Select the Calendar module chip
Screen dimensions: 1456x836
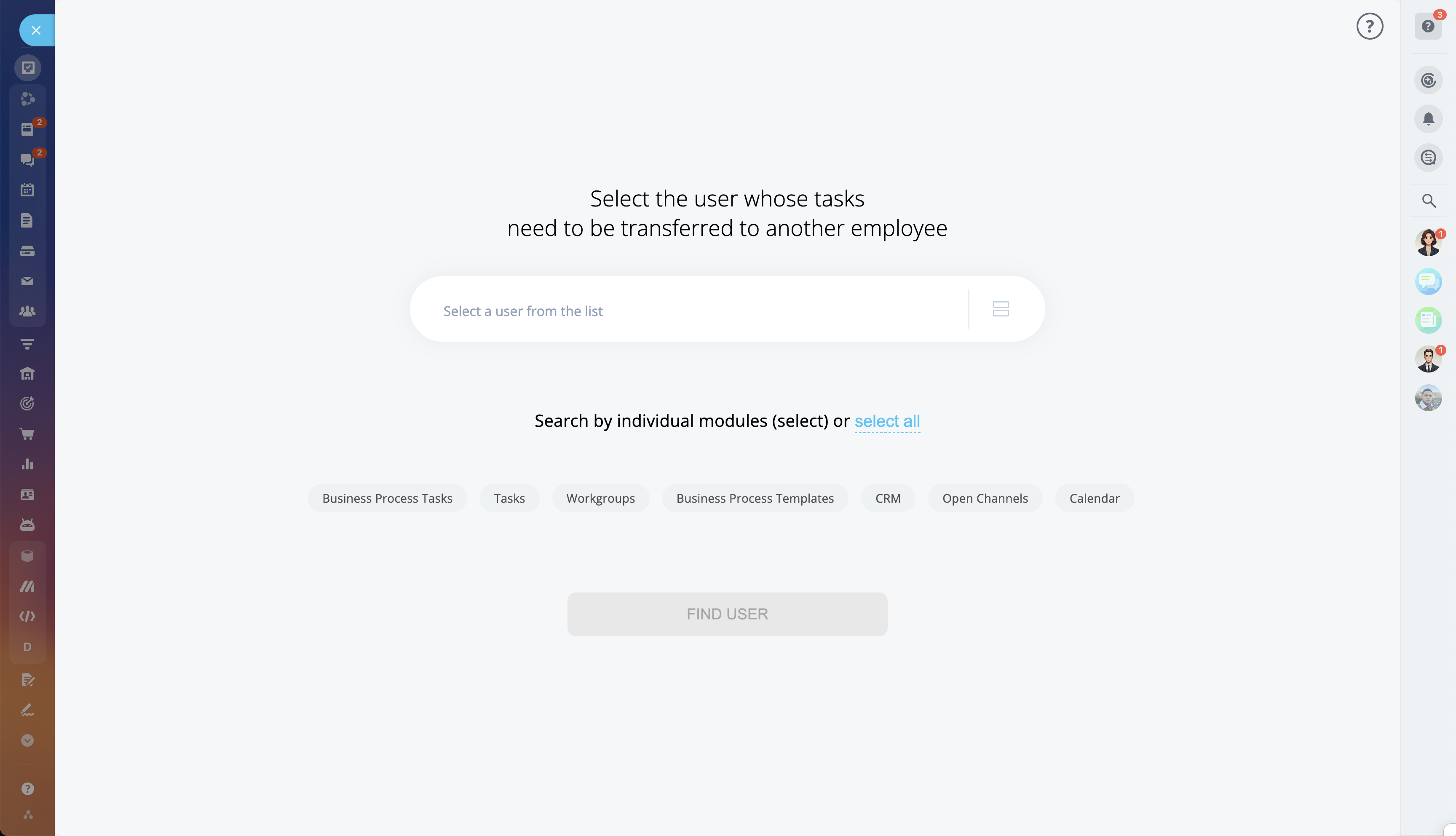tap(1094, 498)
